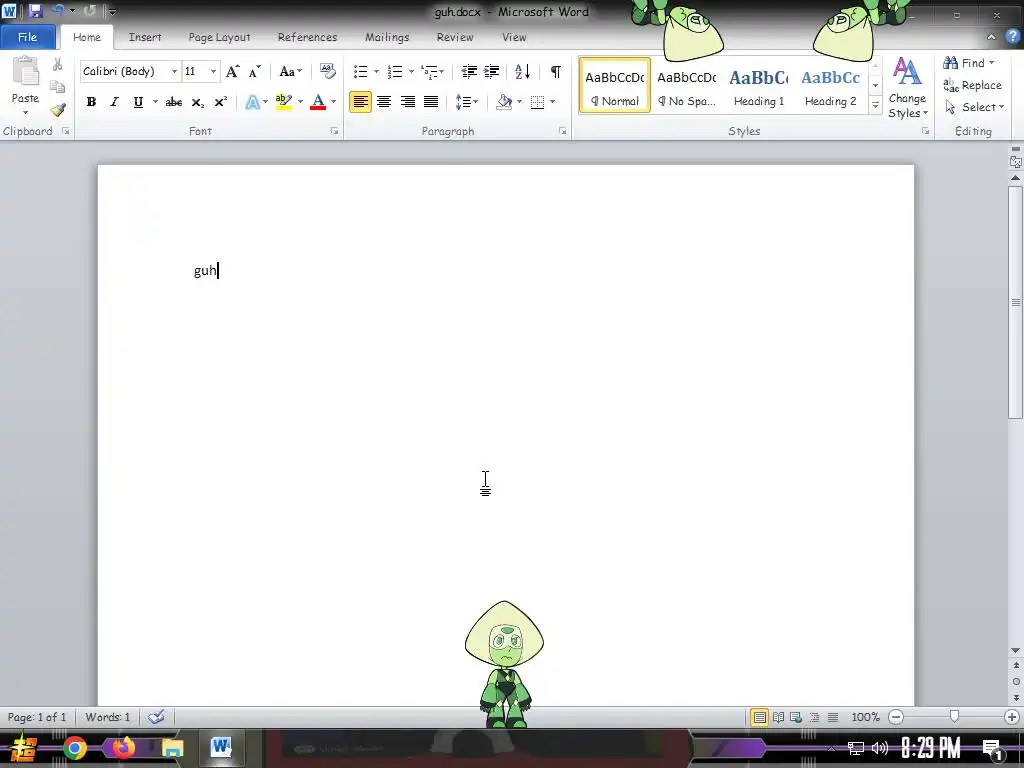Switch to the Mailings tab

(387, 37)
